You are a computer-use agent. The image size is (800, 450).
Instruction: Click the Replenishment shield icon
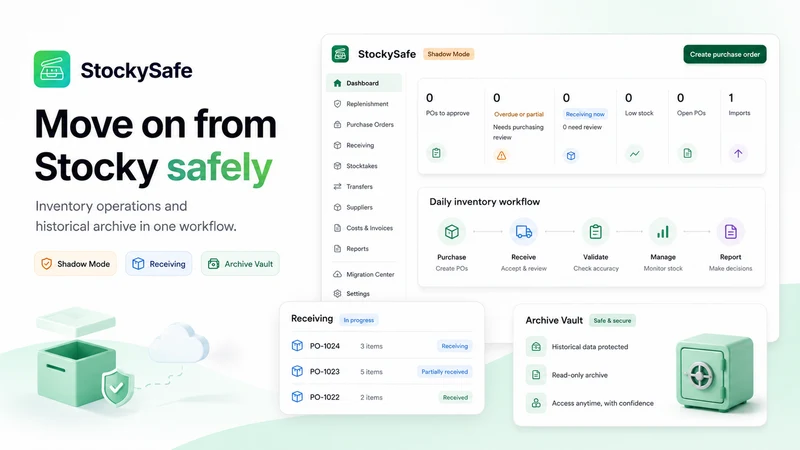pyautogui.click(x=337, y=104)
